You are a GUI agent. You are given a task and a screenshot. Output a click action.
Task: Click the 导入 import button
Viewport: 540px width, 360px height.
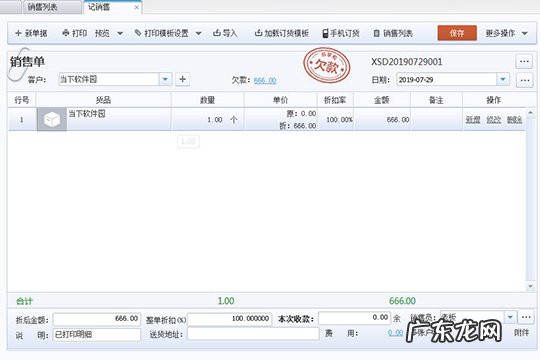coord(225,33)
